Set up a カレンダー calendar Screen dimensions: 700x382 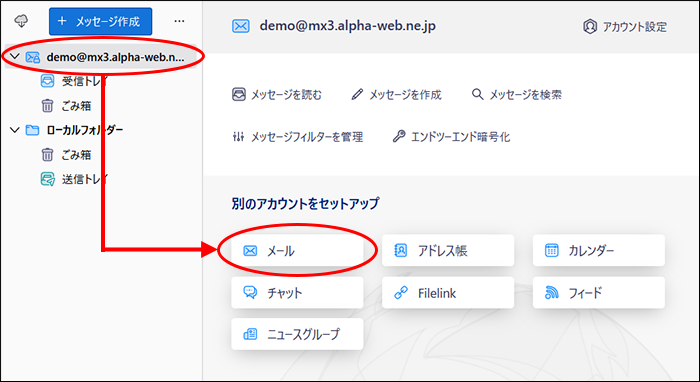[x=599, y=251]
